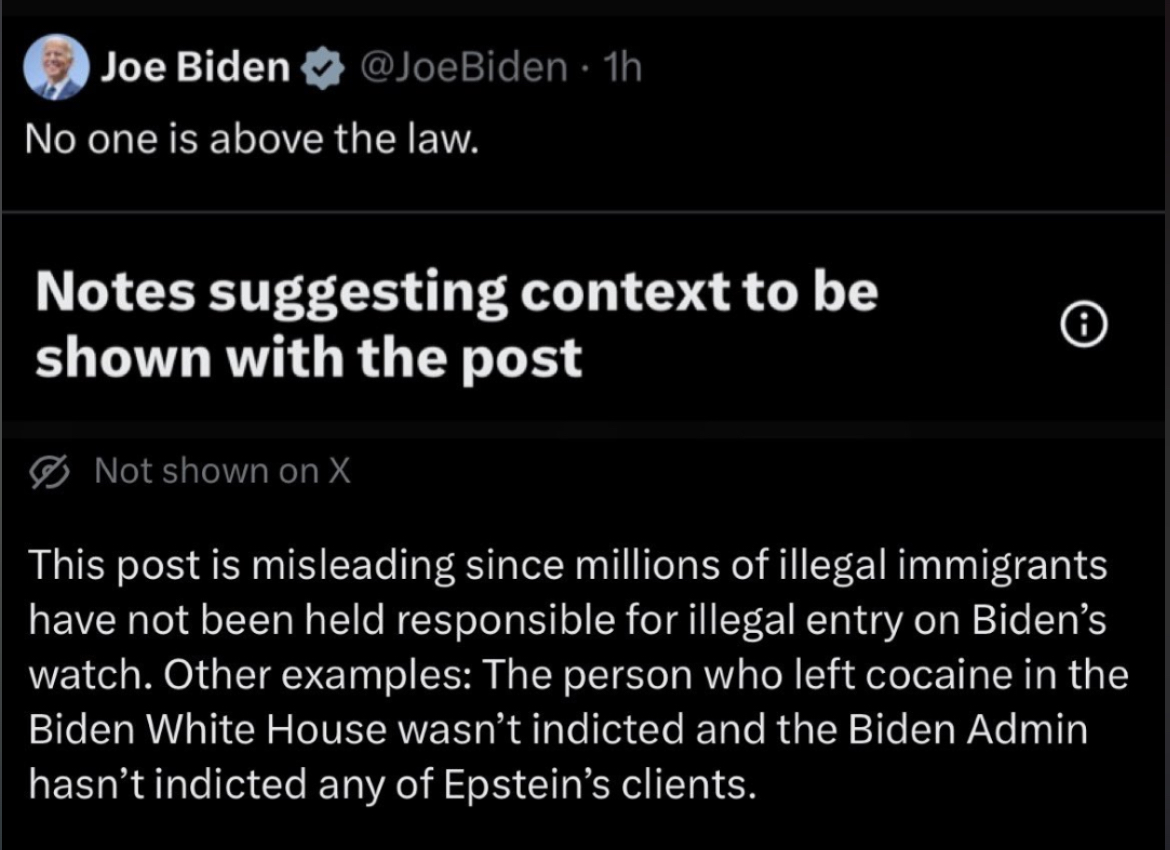This screenshot has height=850, width=1170.
Task: Click the "shown with the post" heading line
Action: click(308, 356)
